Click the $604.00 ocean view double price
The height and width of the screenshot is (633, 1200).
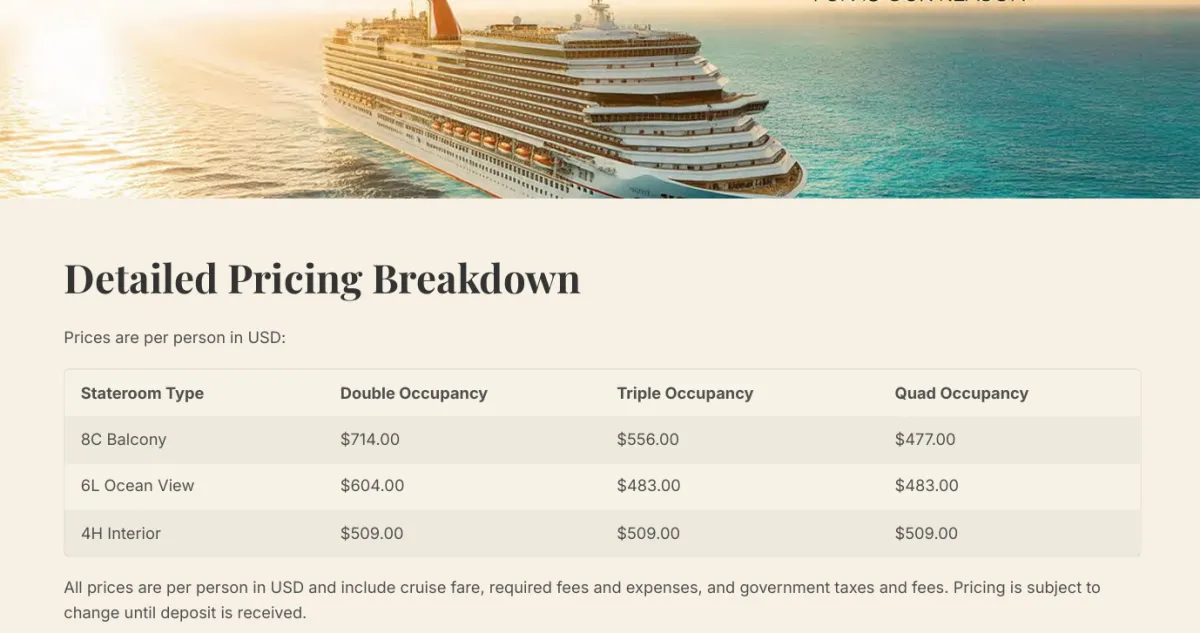coord(372,485)
